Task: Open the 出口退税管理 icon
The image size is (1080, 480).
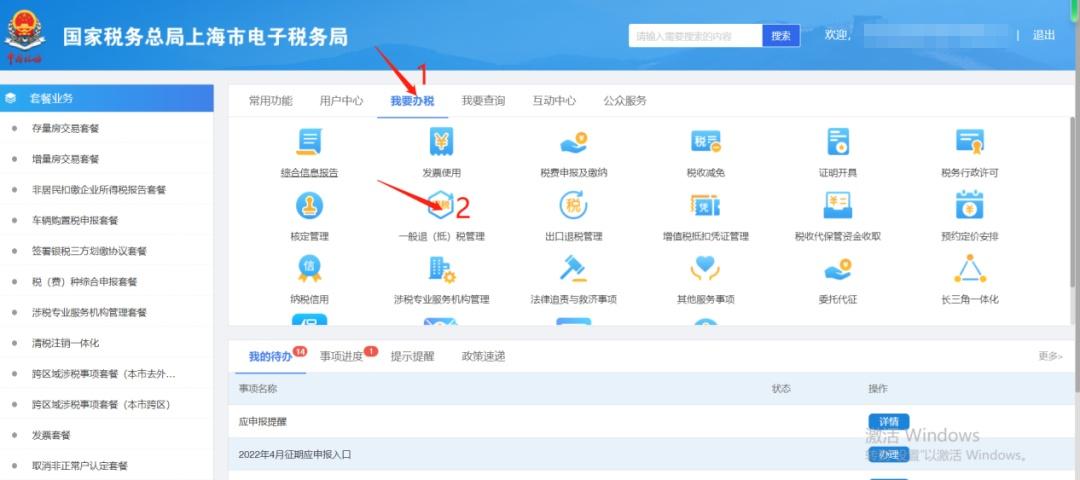Action: 573,207
